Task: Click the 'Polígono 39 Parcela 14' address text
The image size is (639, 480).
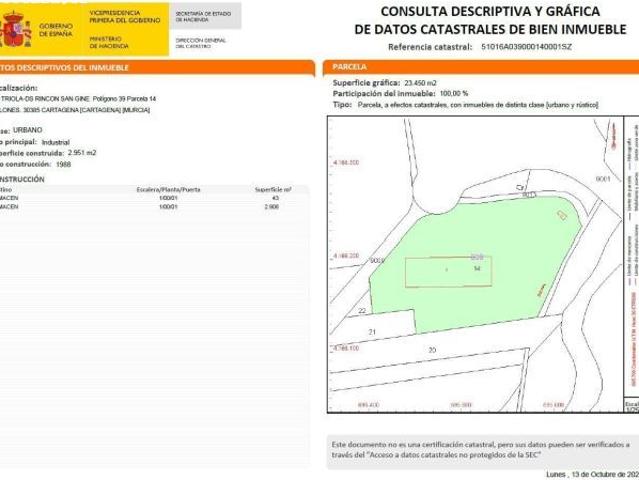Action: tap(124, 99)
